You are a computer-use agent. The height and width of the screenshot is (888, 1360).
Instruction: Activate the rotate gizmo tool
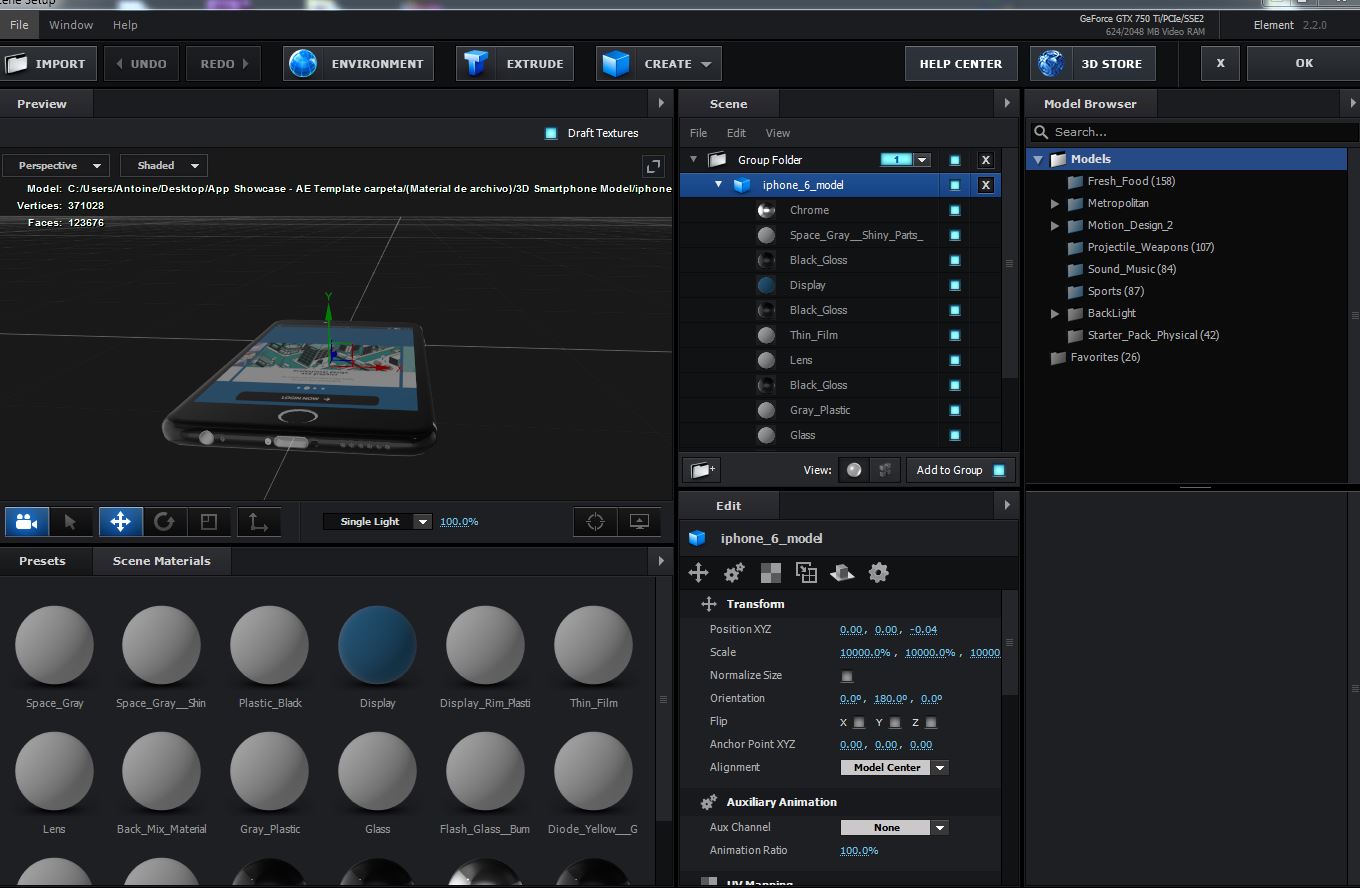click(164, 522)
